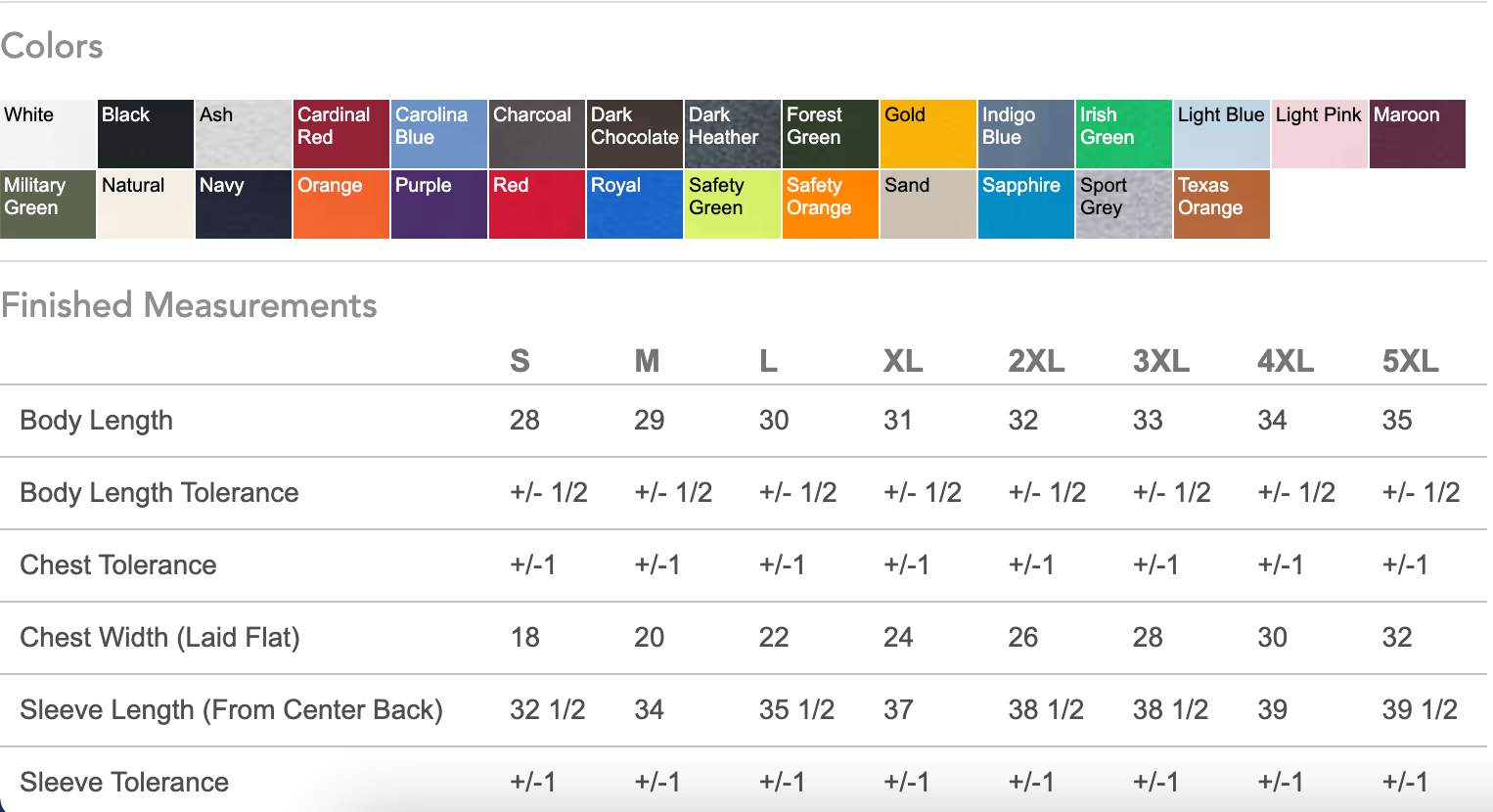Screen dimensions: 1493x812
Task: Click the Finished Measurements heading
Action: pos(189,305)
